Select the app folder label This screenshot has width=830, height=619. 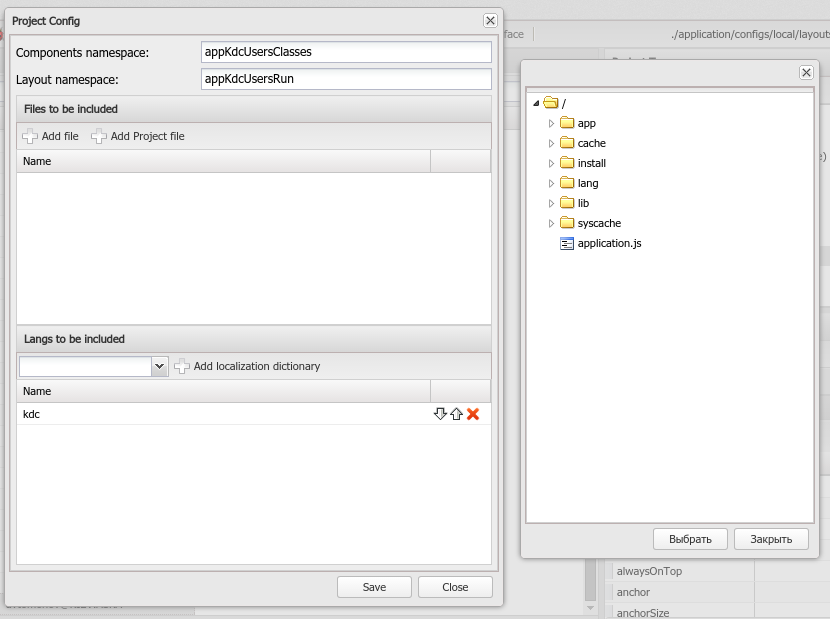click(587, 123)
